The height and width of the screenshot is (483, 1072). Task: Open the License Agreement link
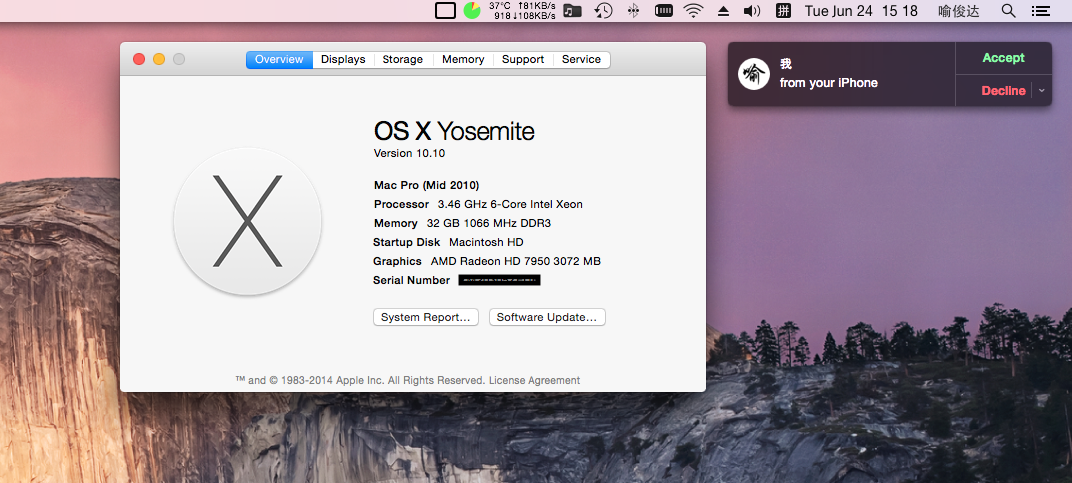535,380
